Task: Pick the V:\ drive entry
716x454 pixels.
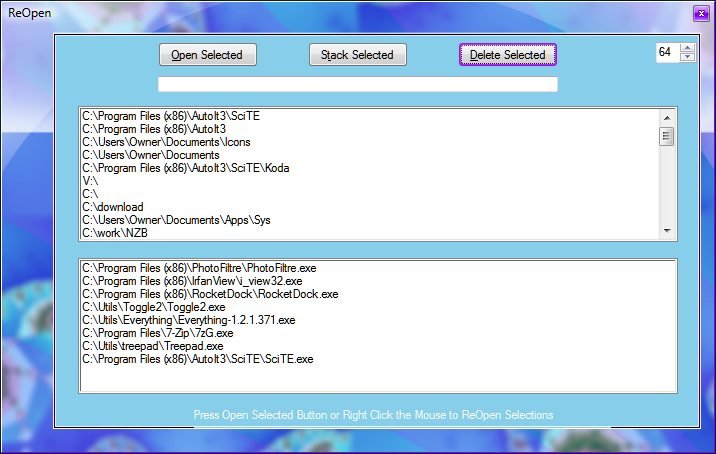Action: (91, 181)
